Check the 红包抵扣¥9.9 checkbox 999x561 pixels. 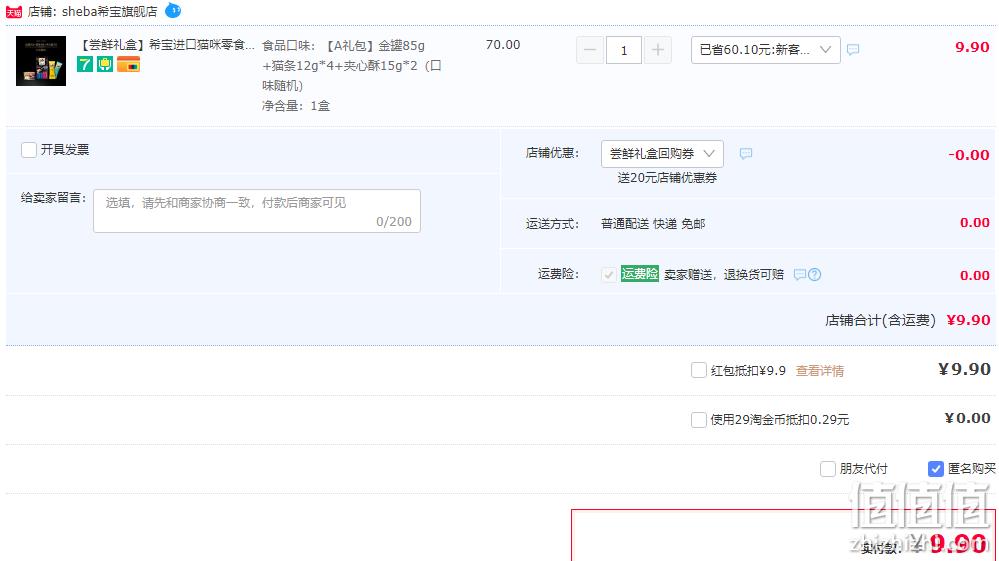click(x=699, y=370)
